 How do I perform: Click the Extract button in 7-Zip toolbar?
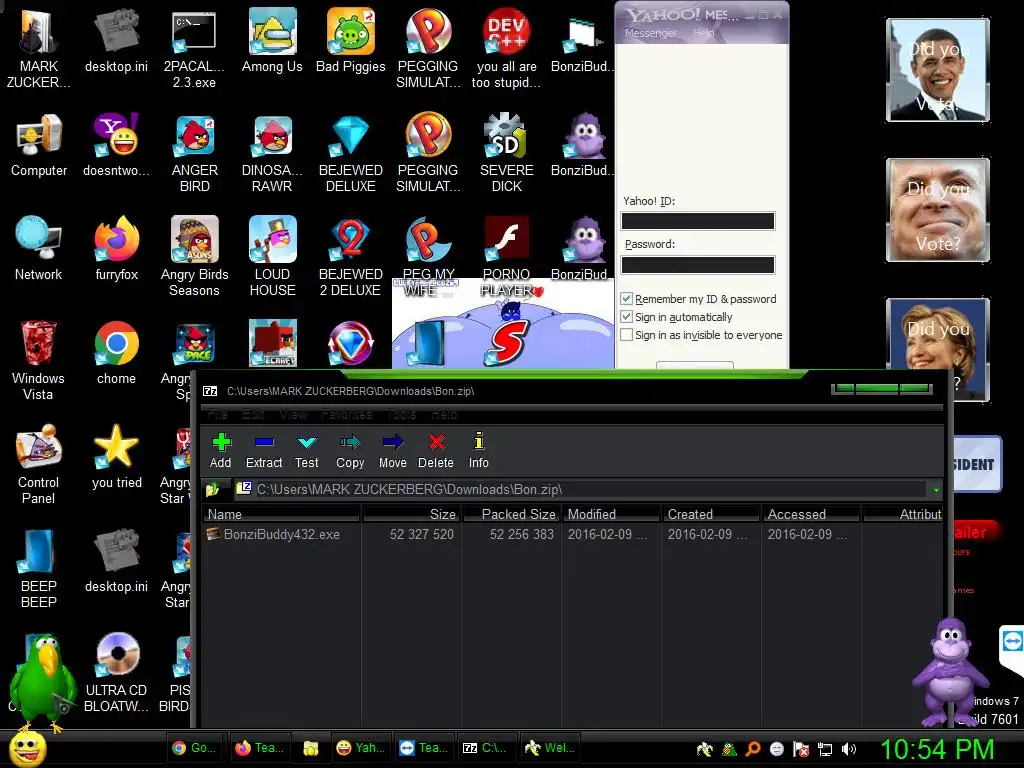(x=264, y=451)
